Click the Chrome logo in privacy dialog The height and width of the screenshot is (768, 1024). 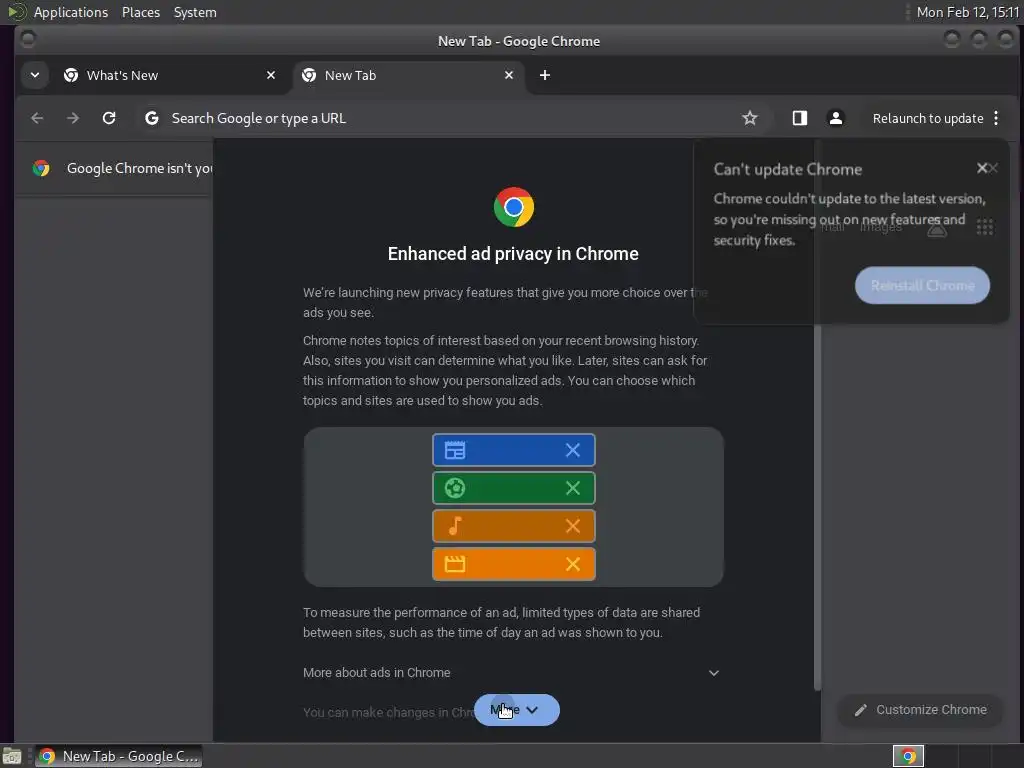pos(513,207)
